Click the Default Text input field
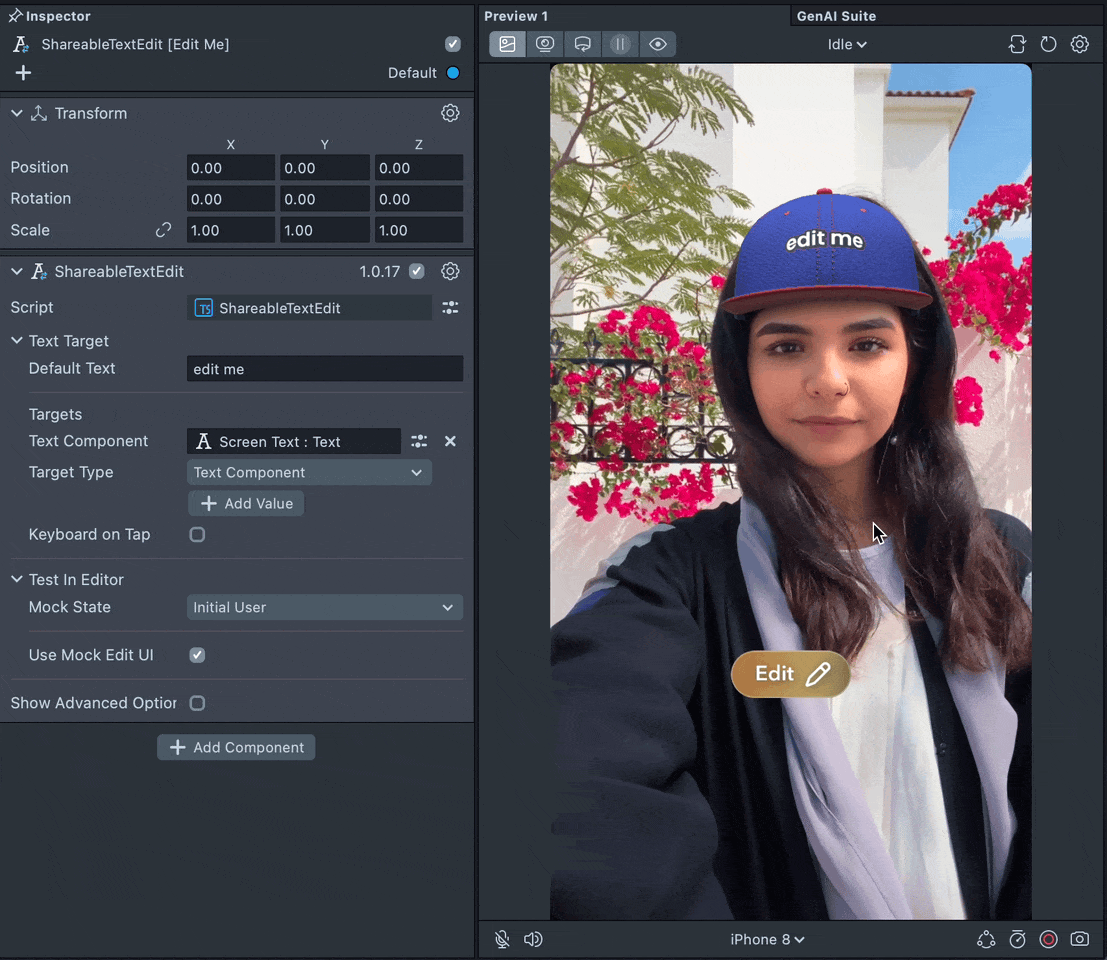Viewport: 1107px width, 960px height. (x=324, y=369)
